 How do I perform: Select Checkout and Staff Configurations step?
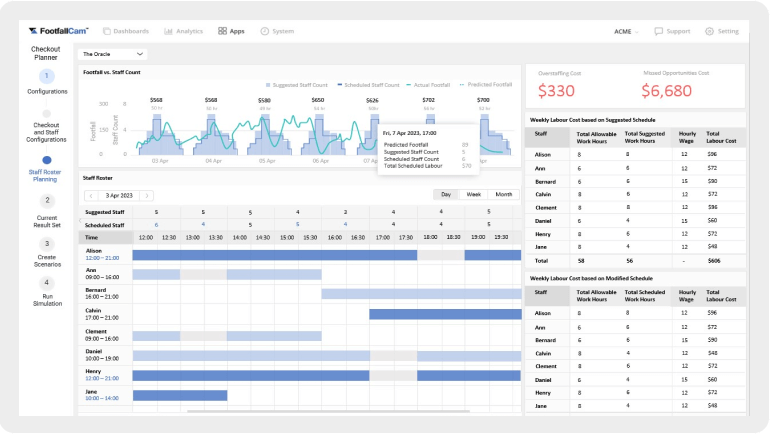coord(46,132)
